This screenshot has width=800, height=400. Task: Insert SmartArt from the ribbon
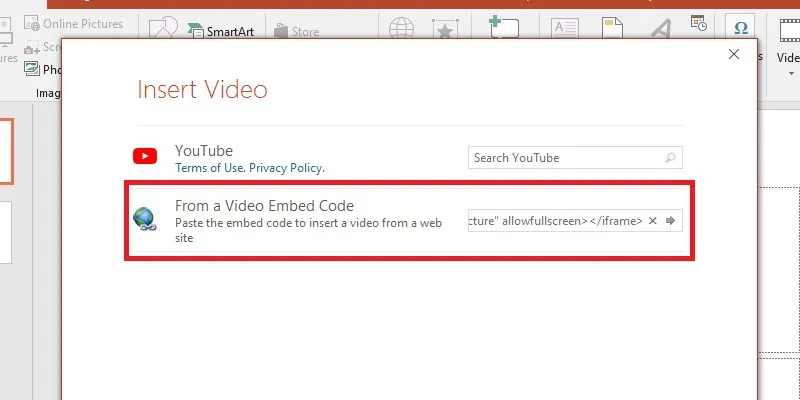(x=220, y=31)
